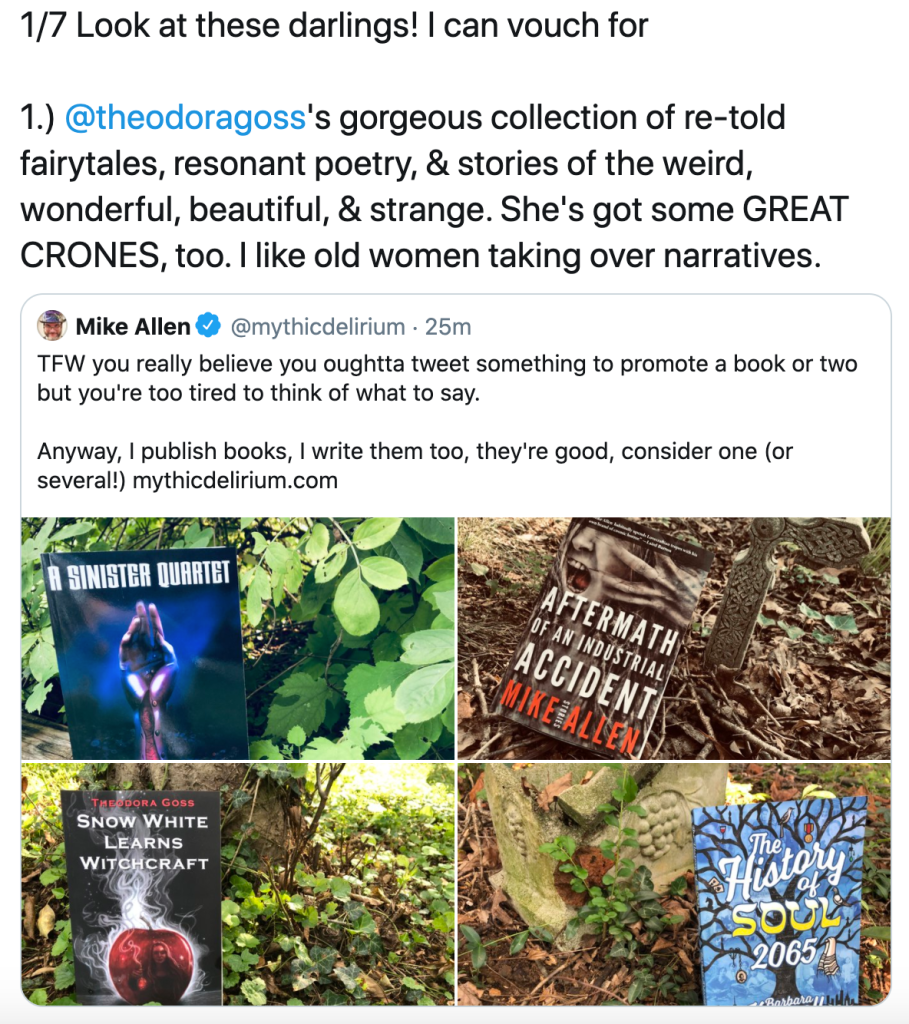The width and height of the screenshot is (909, 1024).
Task: Click the quoted tweet text body
Action: pos(447,422)
